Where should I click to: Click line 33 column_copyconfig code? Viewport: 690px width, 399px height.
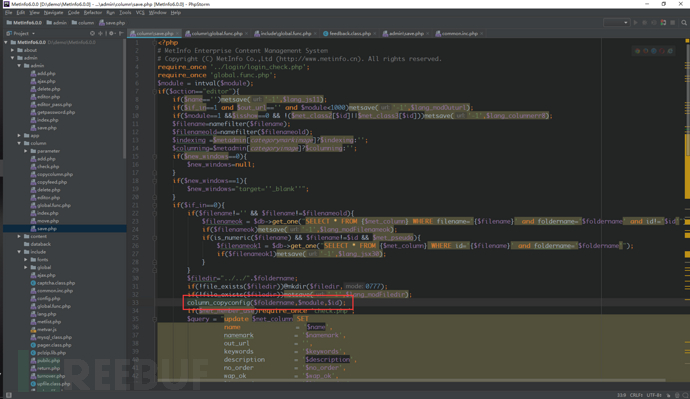266,303
